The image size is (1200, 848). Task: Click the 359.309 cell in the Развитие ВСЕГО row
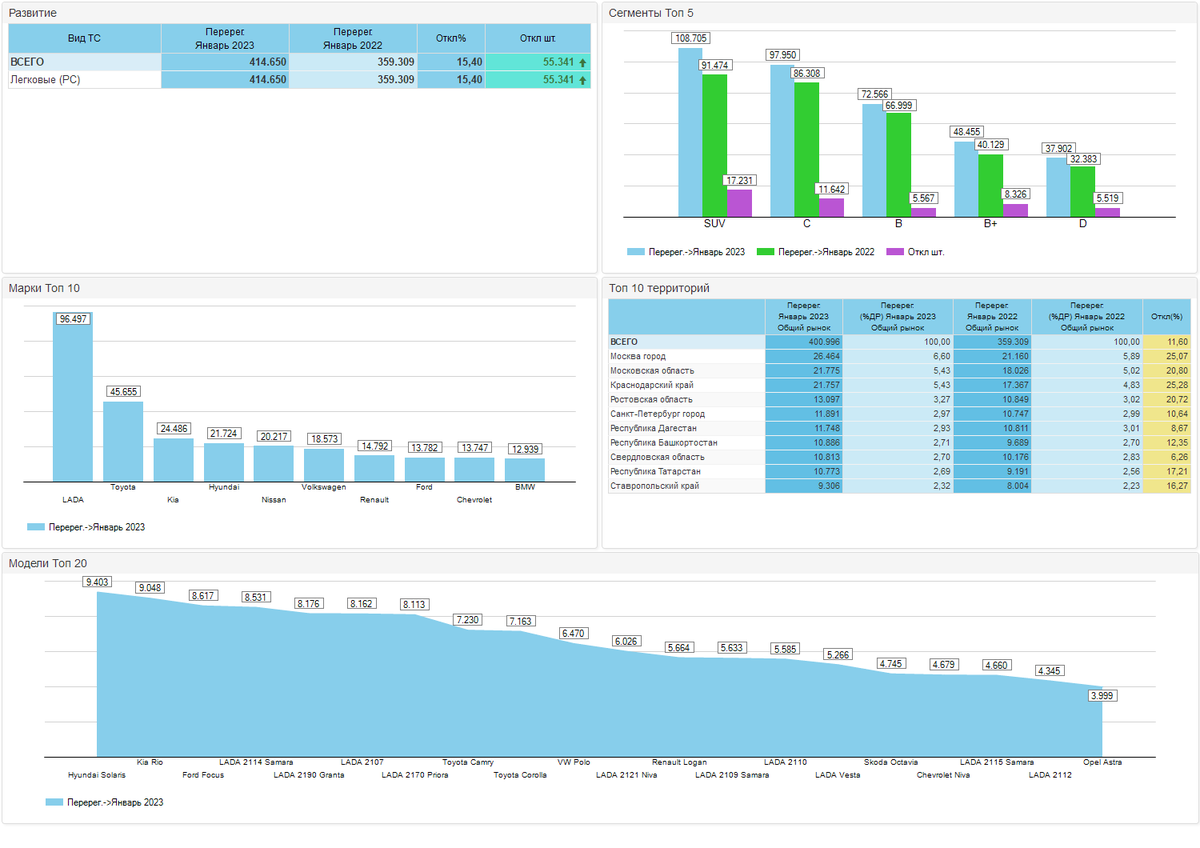coord(354,62)
